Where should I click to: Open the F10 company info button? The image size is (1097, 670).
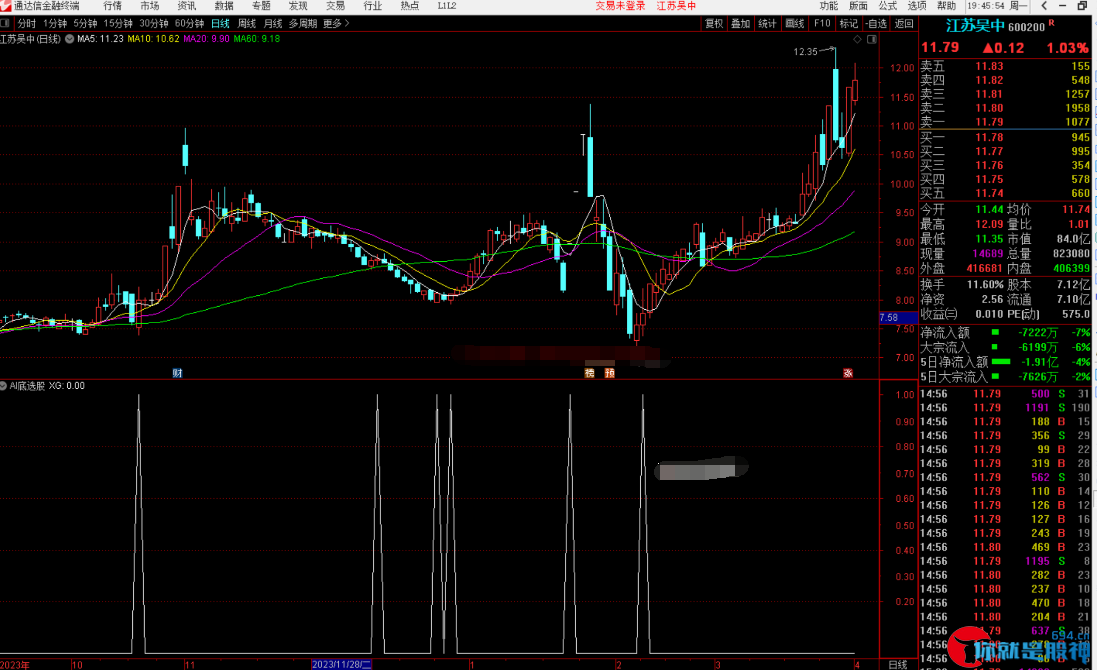click(822, 24)
